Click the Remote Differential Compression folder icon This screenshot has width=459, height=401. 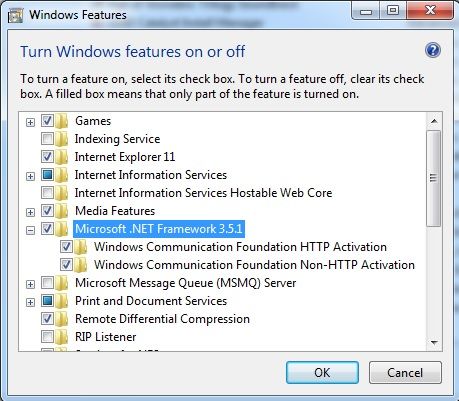coord(61,319)
